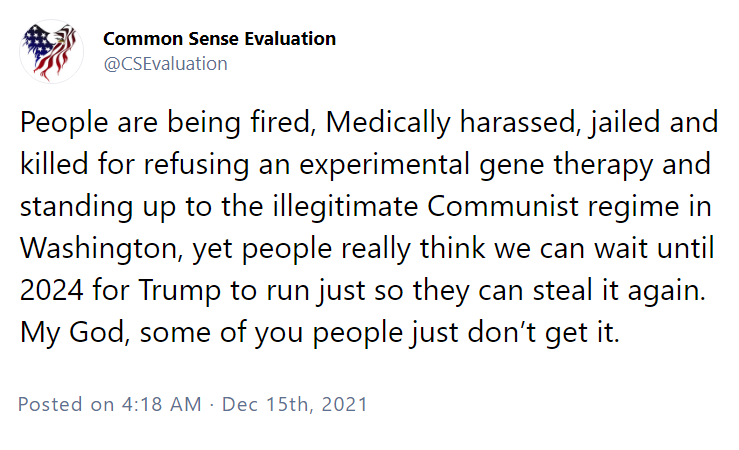Viewport: 739px width, 450px height.
Task: Click the phrase 'experimental' in the tweet
Action: tap(385, 165)
